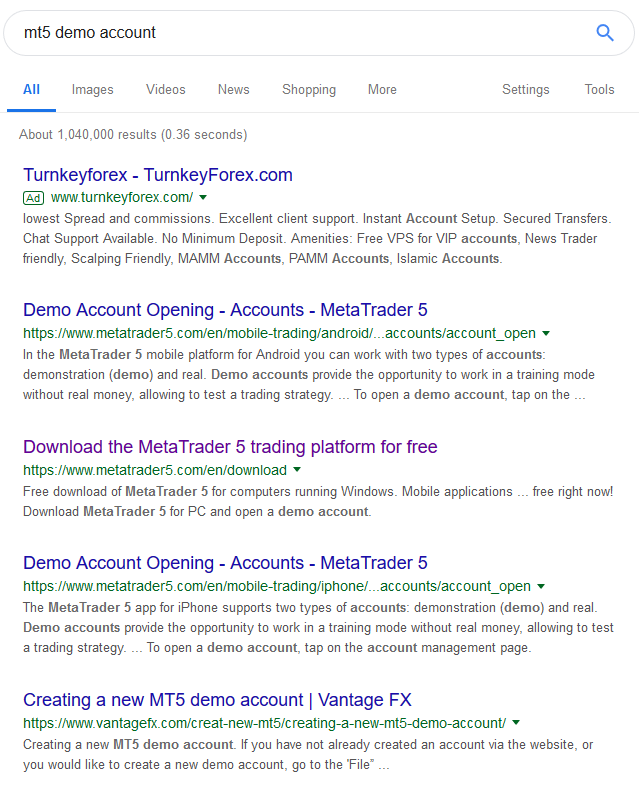Open the Turnkeyforex - TurnkeyForex.com ad link
Image resolution: width=639 pixels, height=792 pixels.
point(158,175)
